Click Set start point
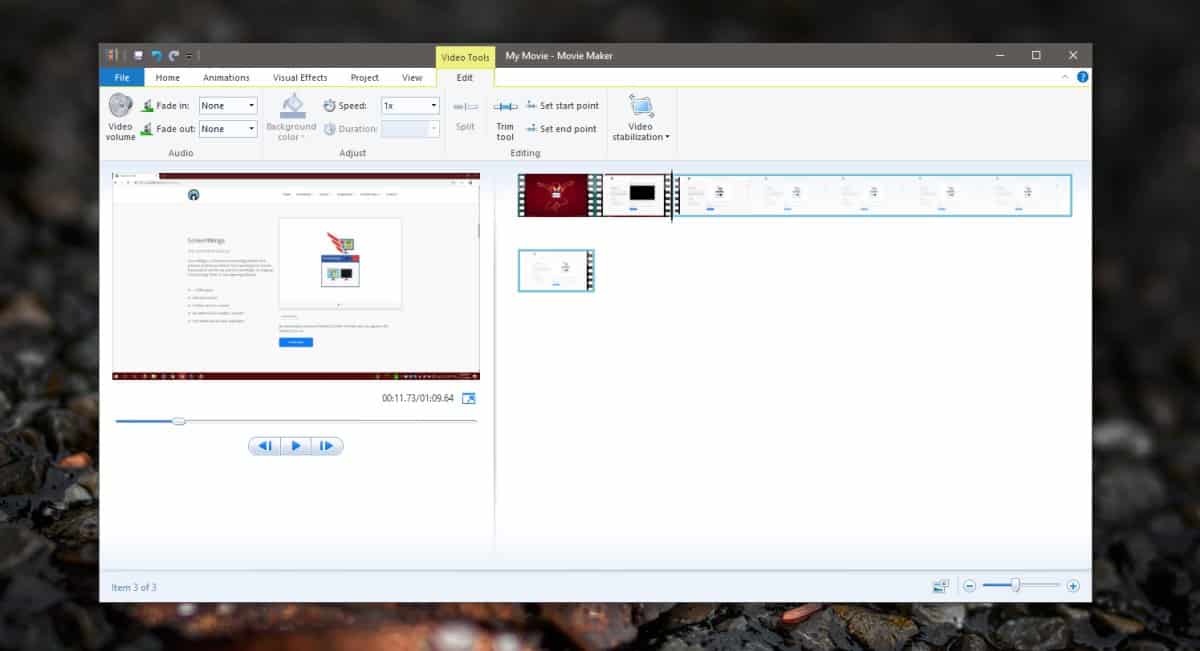 click(562, 105)
